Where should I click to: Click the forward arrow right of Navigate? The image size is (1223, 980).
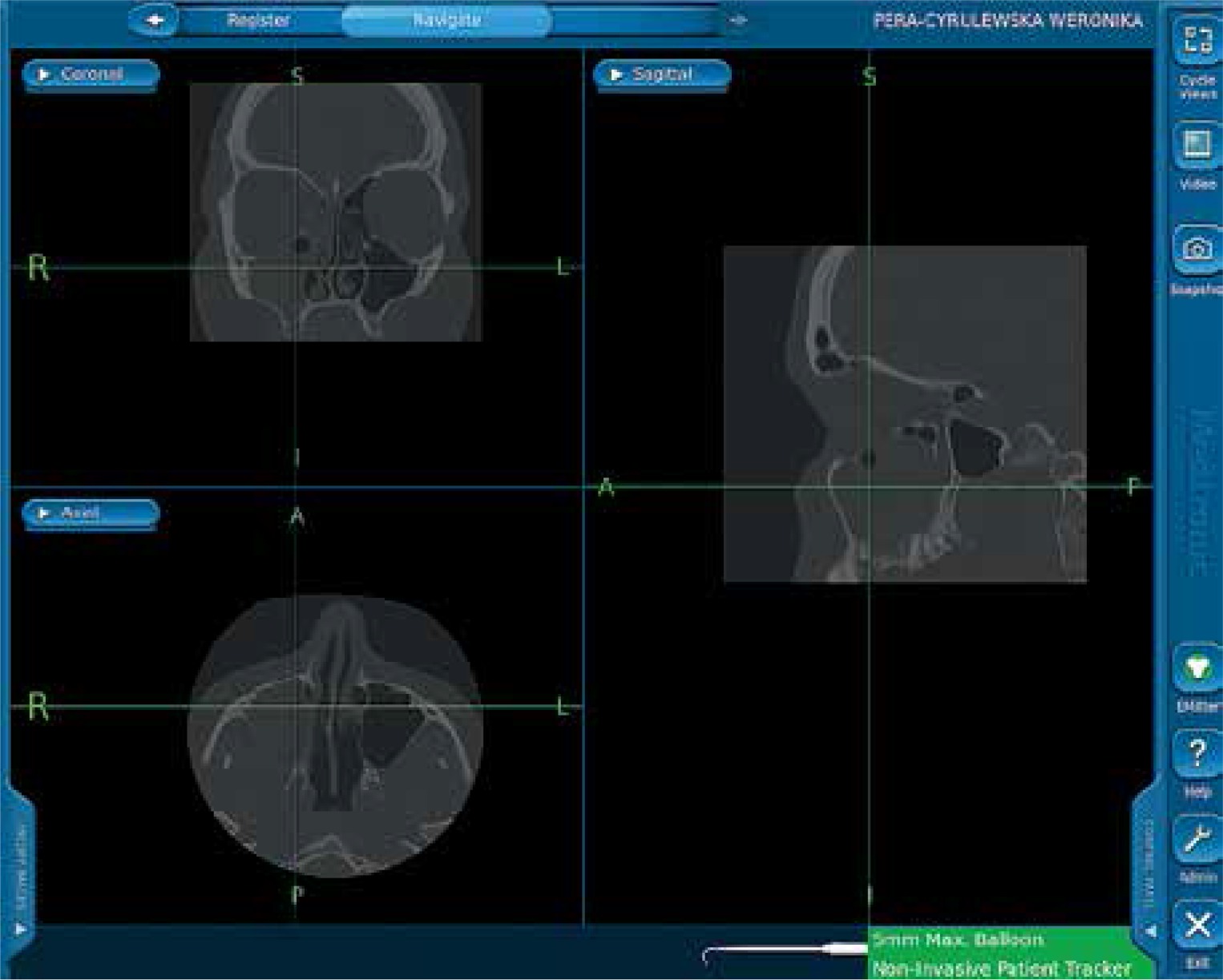[x=738, y=20]
